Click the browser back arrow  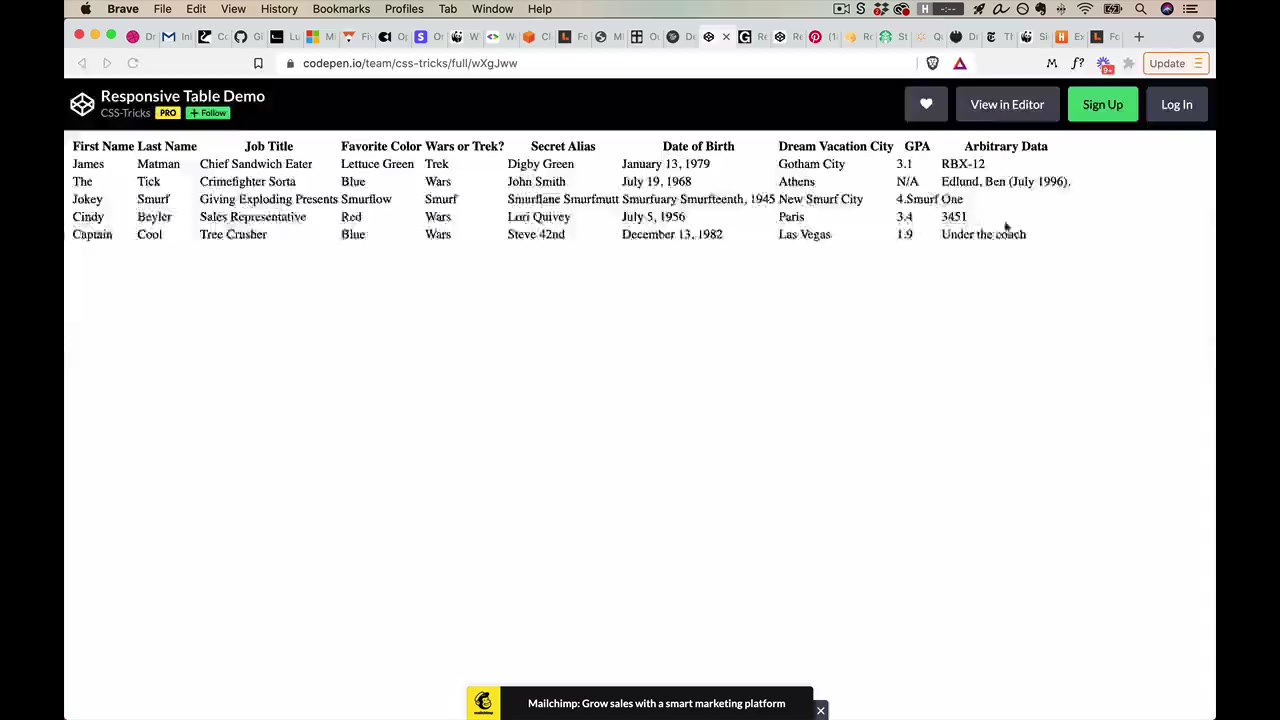point(82,63)
